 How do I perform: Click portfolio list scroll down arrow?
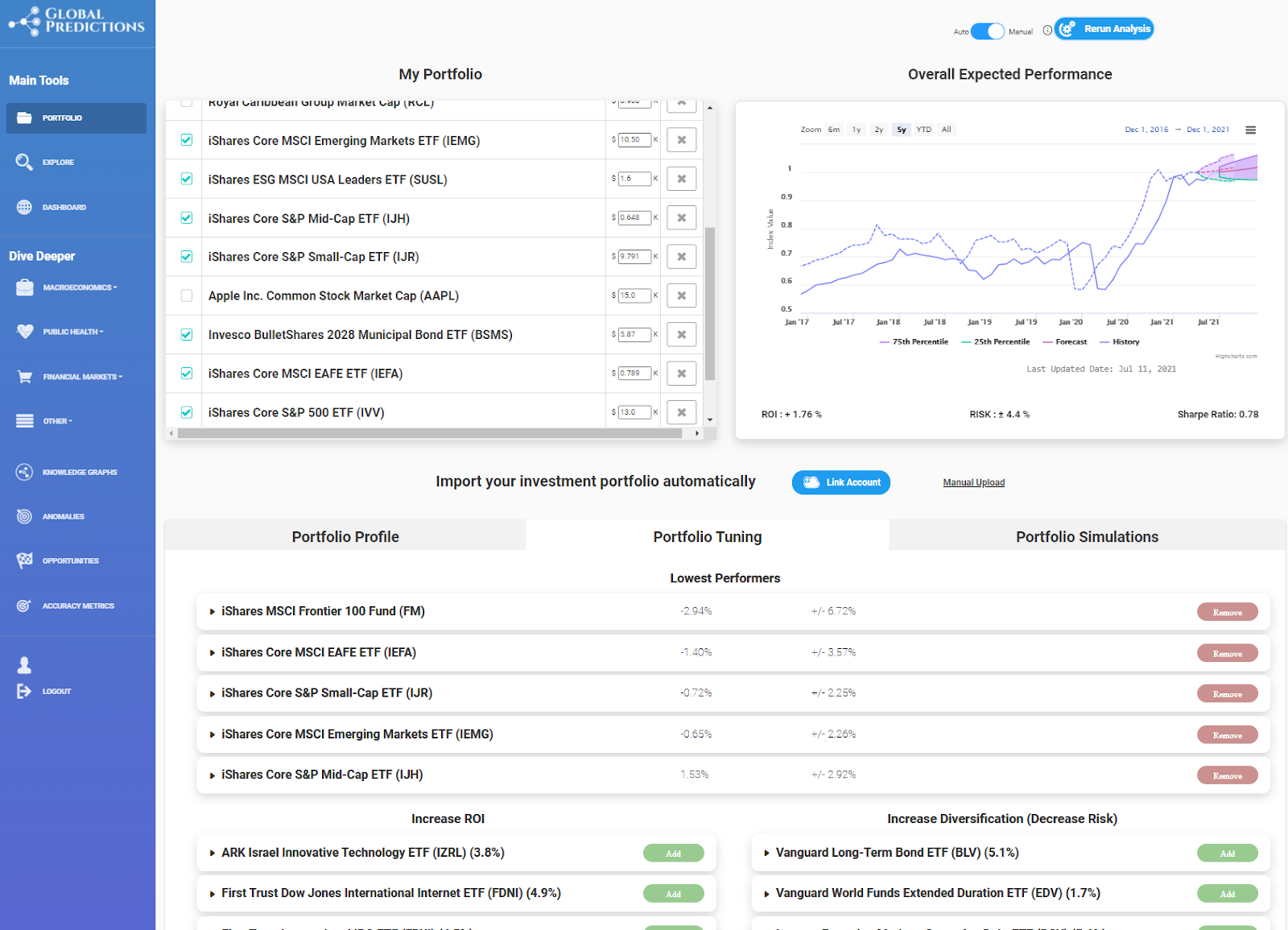click(x=710, y=420)
